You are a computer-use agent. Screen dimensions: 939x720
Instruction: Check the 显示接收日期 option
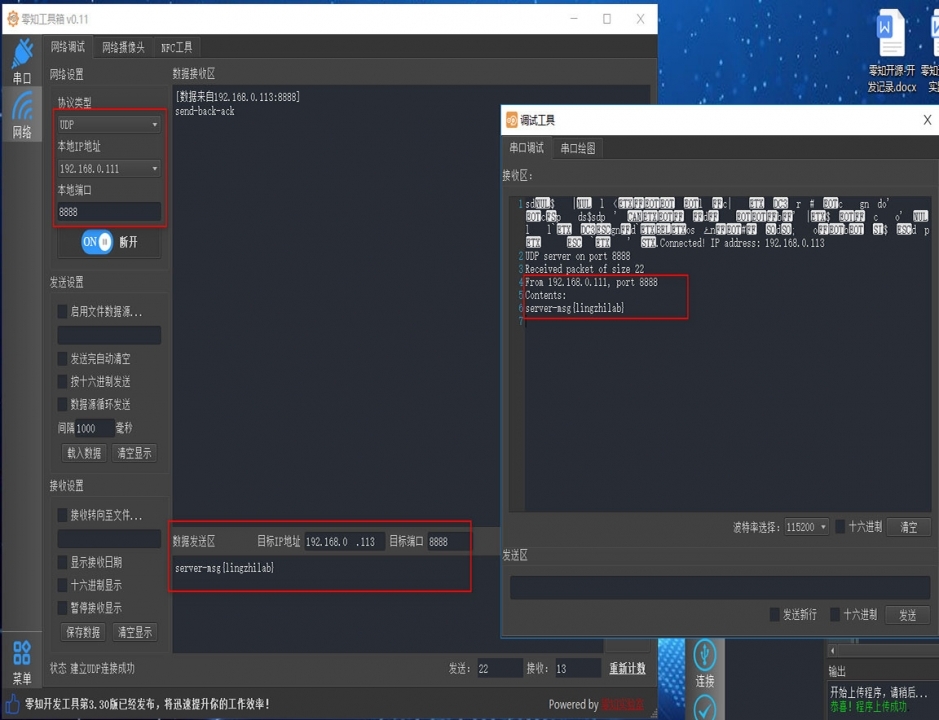(x=63, y=562)
